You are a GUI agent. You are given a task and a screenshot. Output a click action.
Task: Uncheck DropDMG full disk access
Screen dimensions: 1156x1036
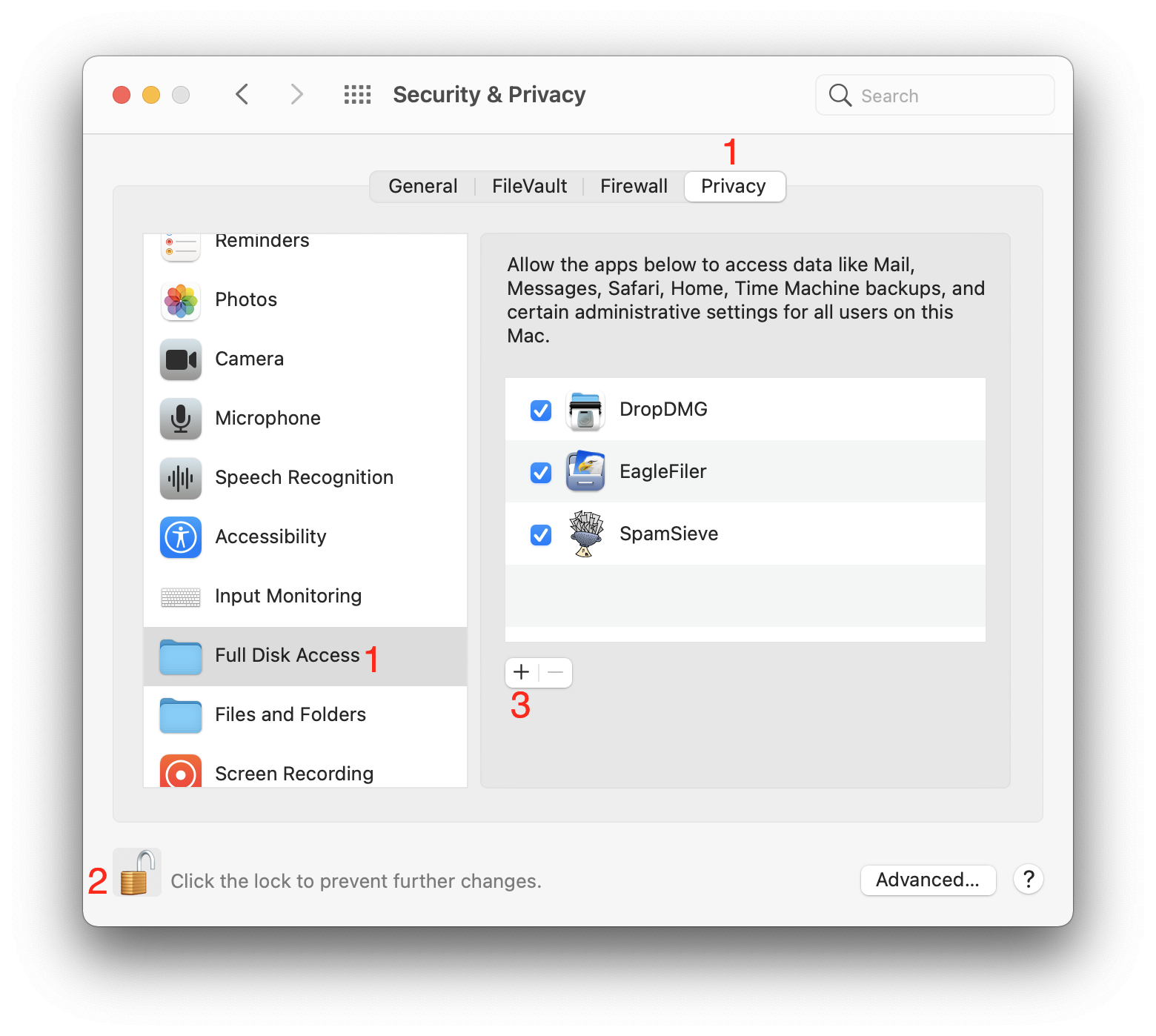click(x=540, y=410)
